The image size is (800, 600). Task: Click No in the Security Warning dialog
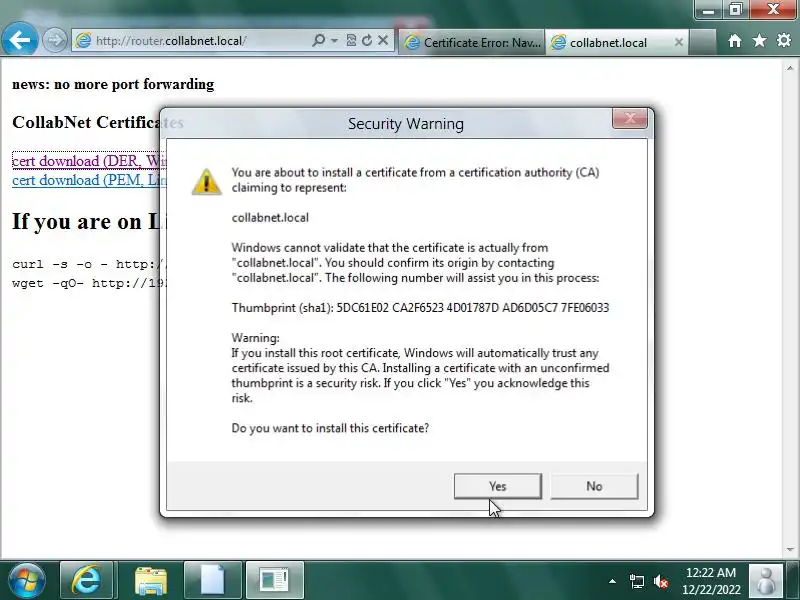click(594, 486)
